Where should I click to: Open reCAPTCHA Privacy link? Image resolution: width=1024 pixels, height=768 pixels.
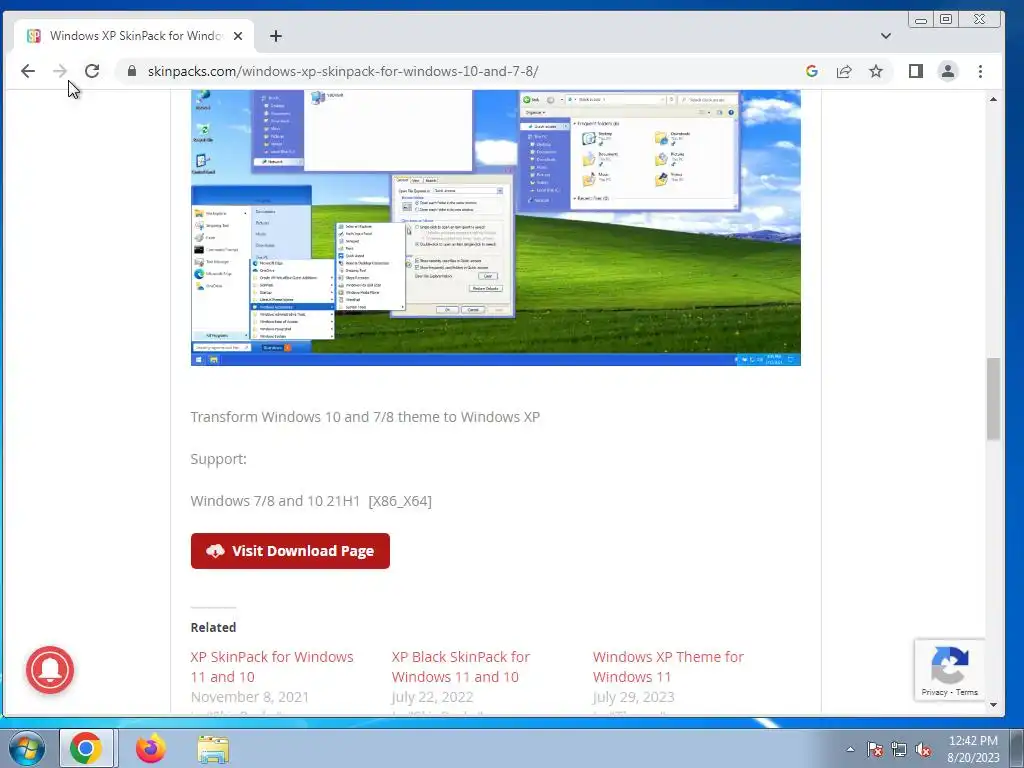pos(934,692)
